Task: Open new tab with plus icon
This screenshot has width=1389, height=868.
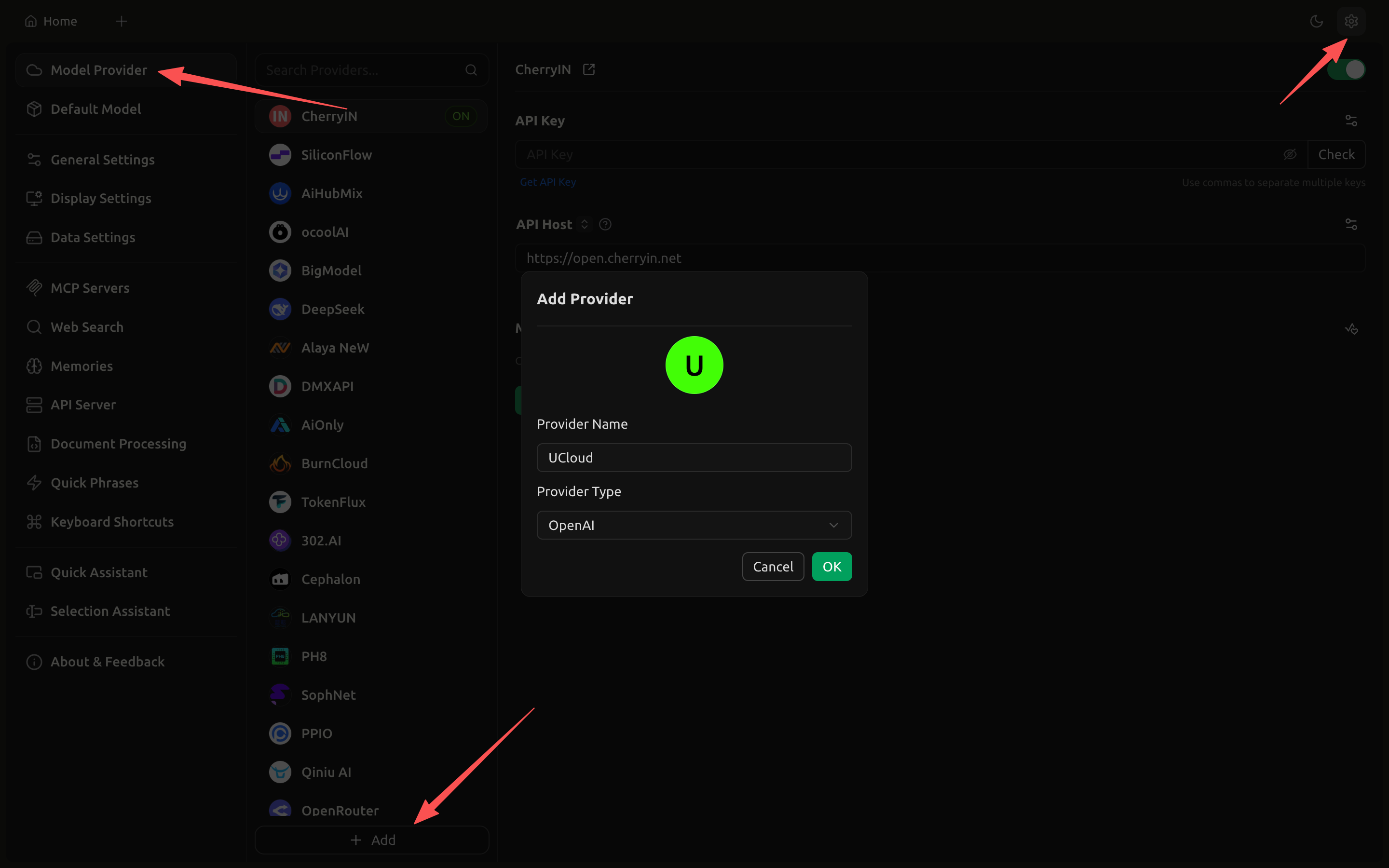Action: click(x=121, y=21)
